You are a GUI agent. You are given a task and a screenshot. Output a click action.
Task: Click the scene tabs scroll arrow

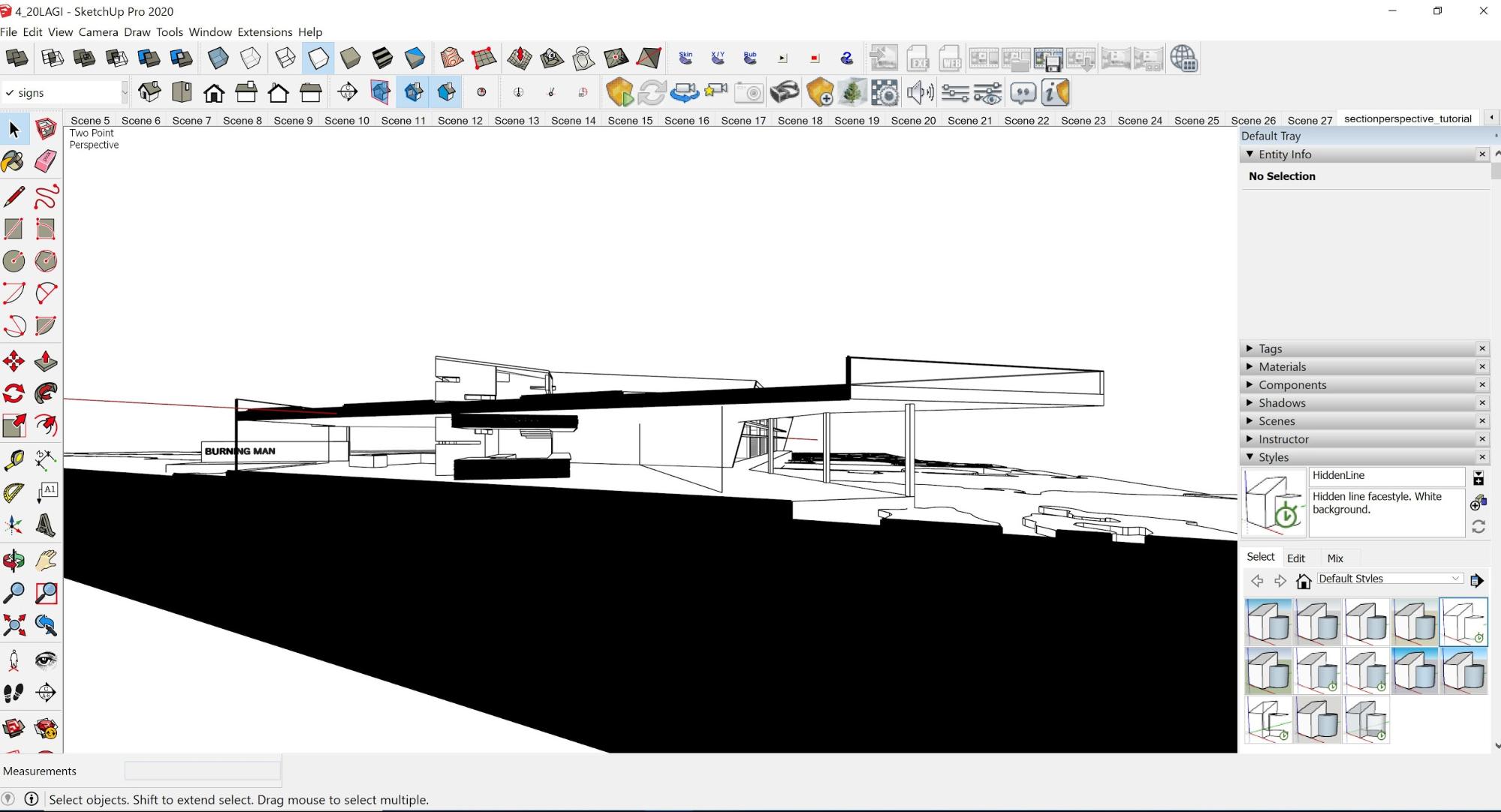[x=1490, y=117]
